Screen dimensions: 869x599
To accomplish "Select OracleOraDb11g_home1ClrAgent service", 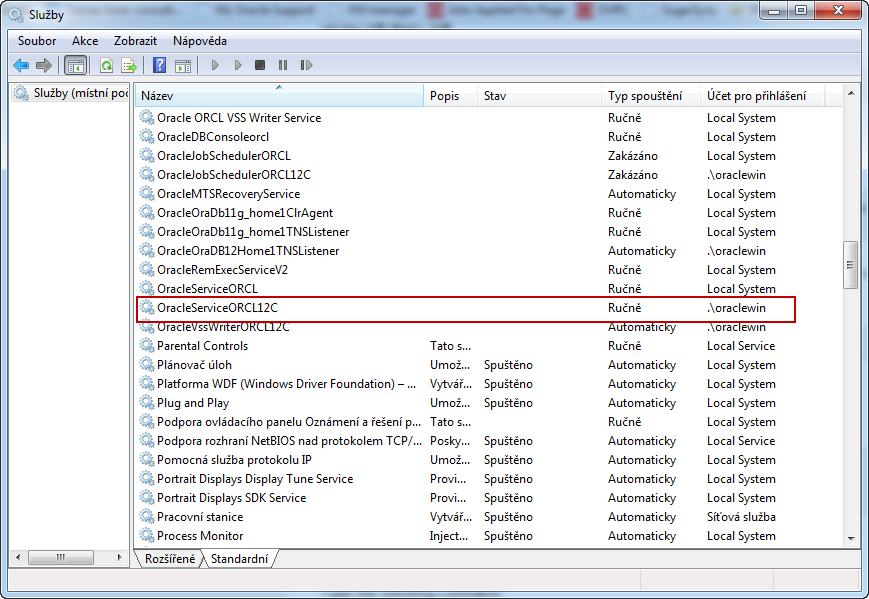I will [x=245, y=213].
